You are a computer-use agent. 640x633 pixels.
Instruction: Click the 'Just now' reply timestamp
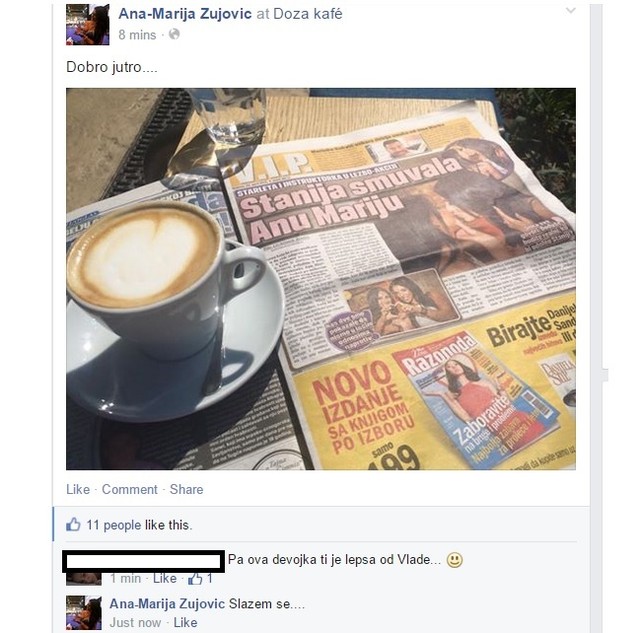tap(135, 622)
